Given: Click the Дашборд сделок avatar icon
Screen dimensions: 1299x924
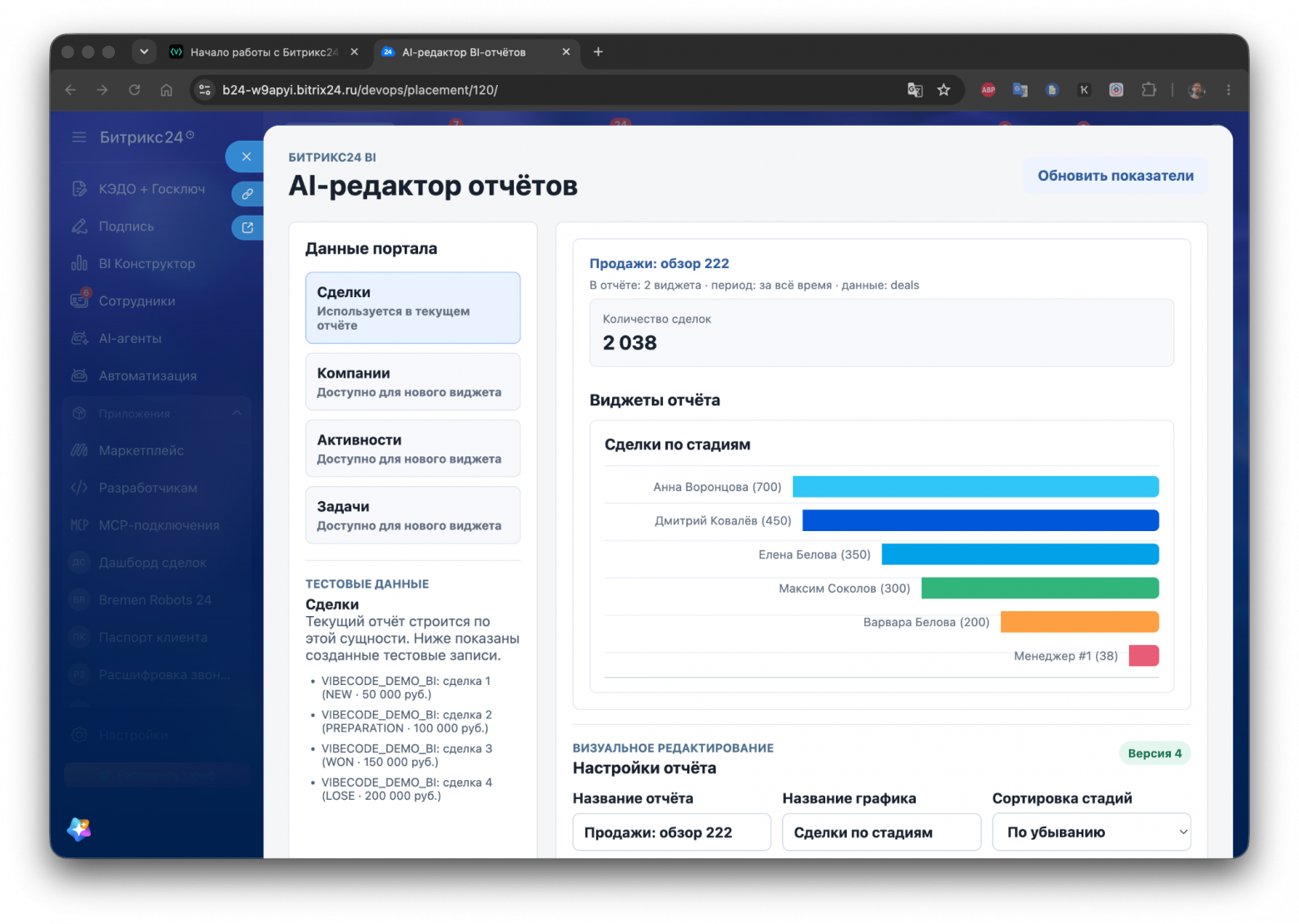Looking at the screenshot, I should point(79,563).
